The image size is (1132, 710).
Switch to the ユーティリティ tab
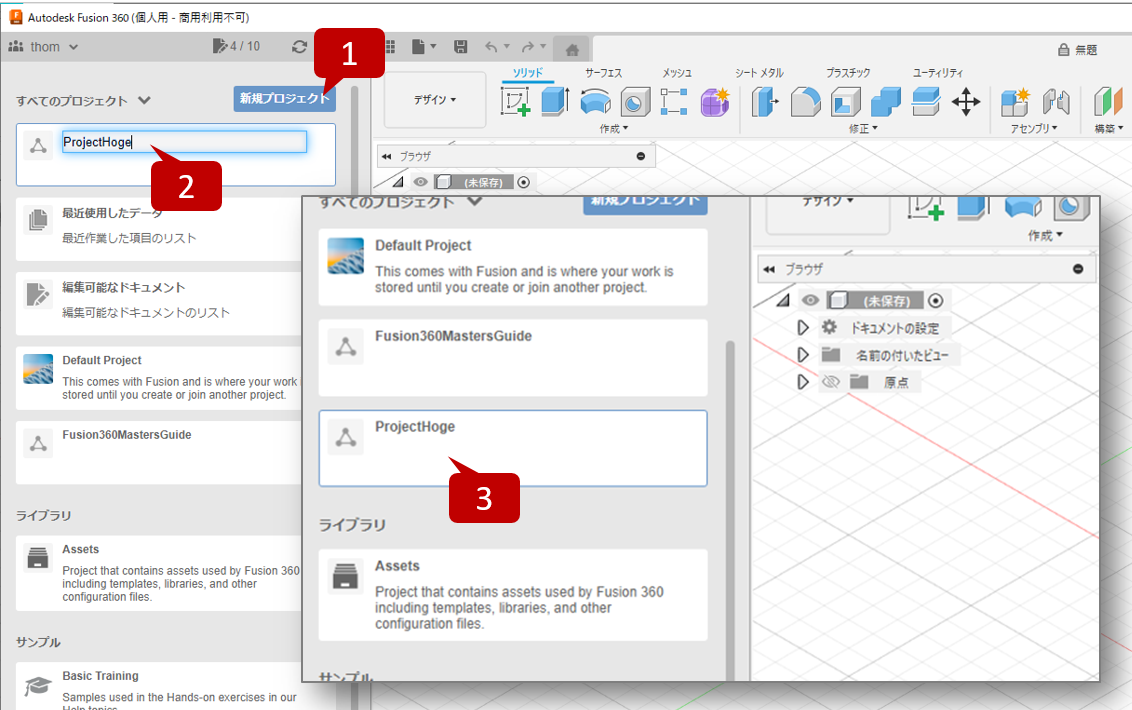point(938,73)
